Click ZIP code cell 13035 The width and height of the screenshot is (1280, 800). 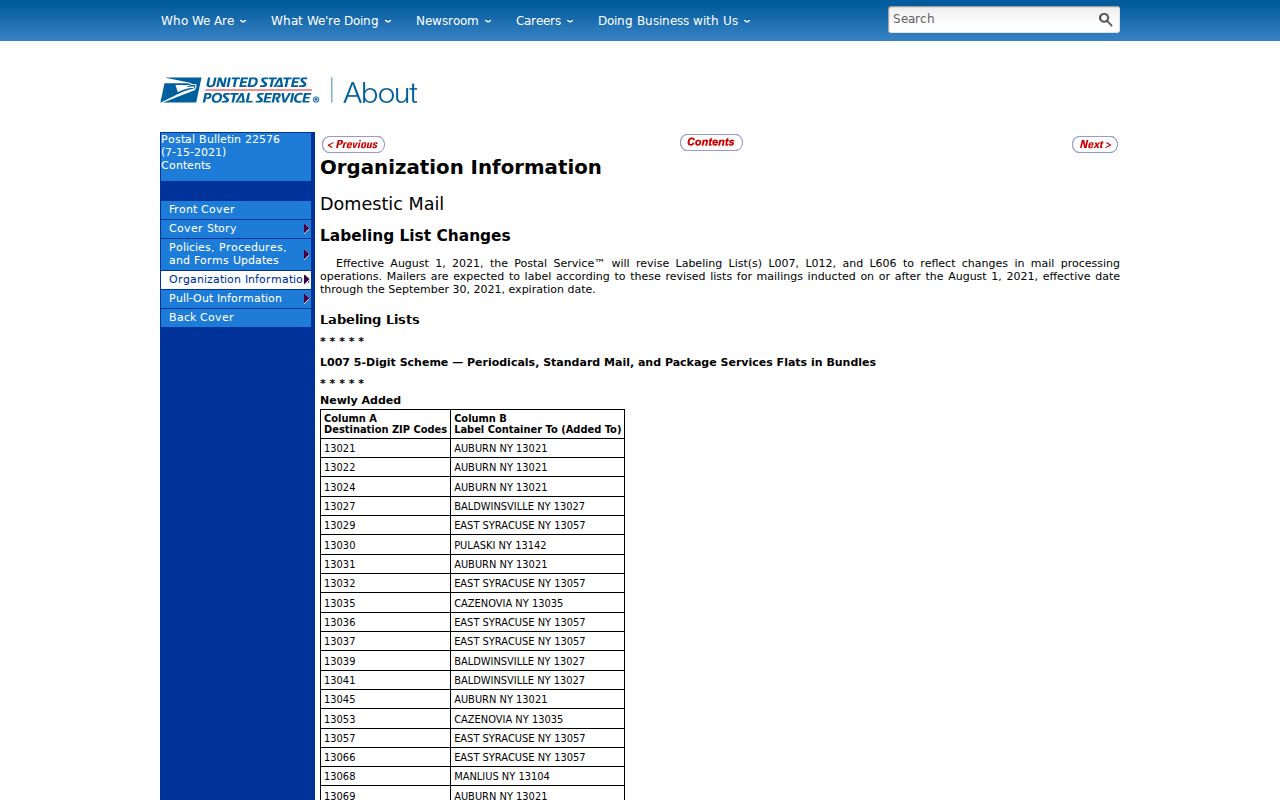(386, 603)
